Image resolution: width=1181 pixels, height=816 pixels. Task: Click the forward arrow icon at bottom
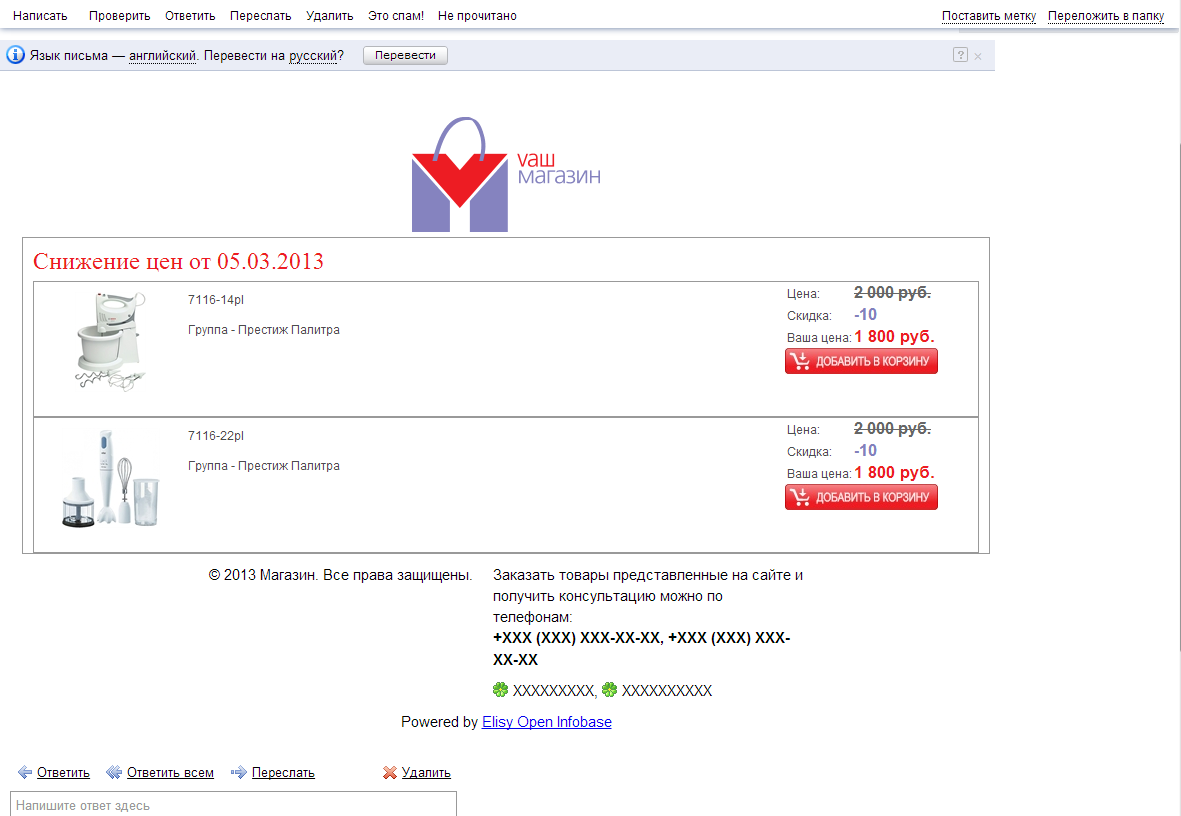pyautogui.click(x=239, y=773)
